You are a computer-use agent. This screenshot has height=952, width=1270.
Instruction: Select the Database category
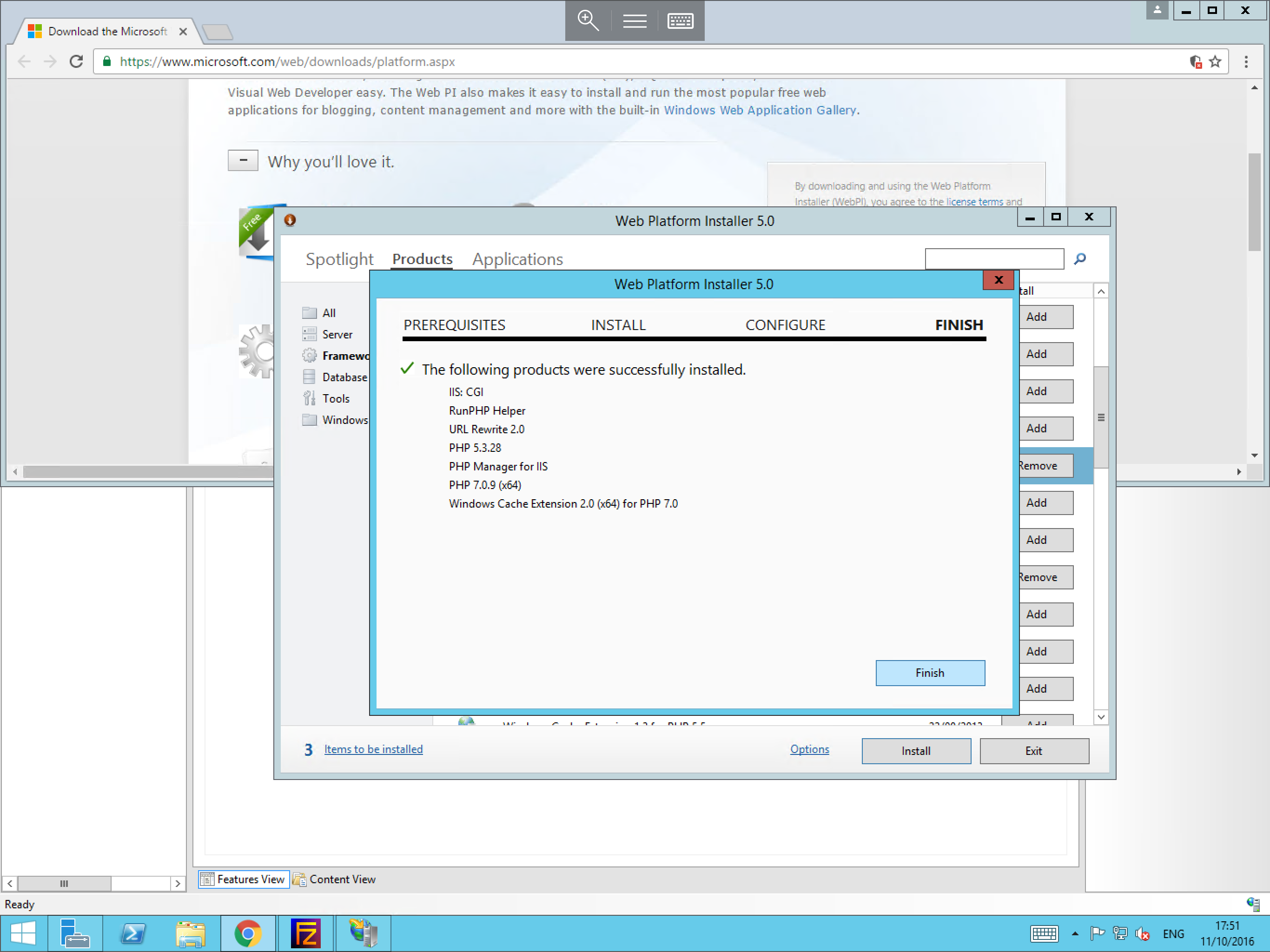coord(335,377)
